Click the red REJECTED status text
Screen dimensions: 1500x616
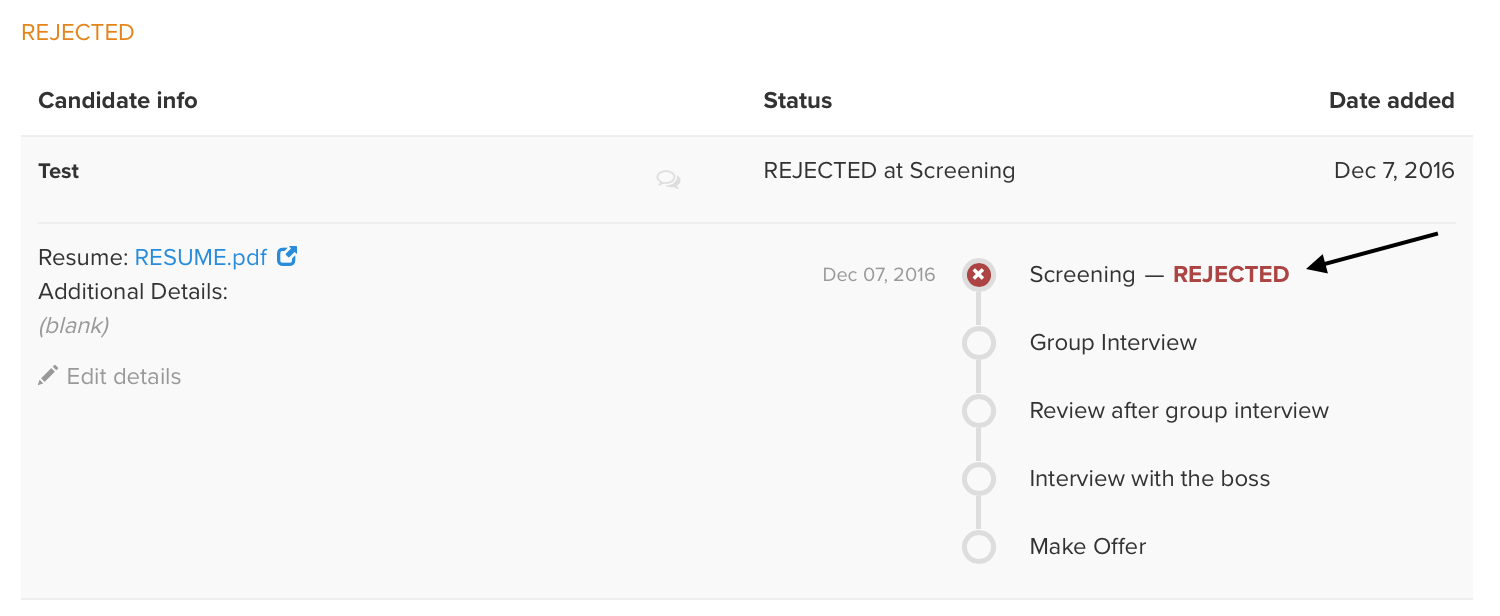(1231, 275)
